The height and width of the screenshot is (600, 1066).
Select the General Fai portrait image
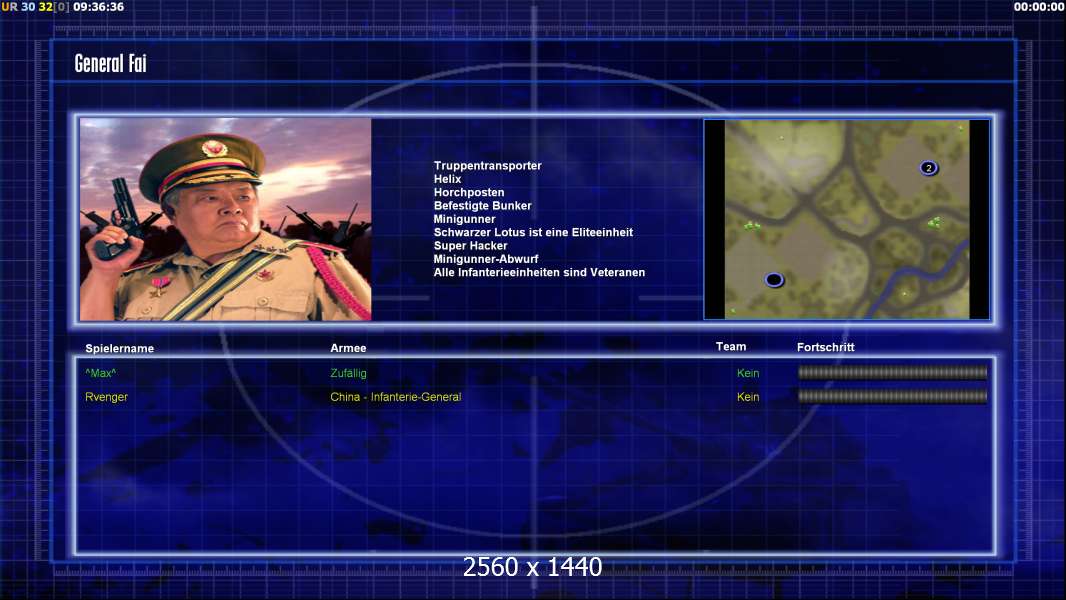225,219
